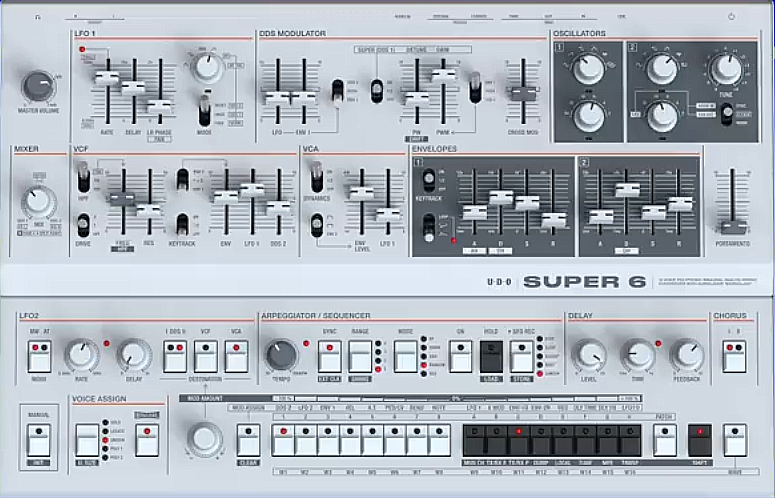Click the VCF Freq slider handle
Image resolution: width=775 pixels, height=498 pixels.
(123, 199)
